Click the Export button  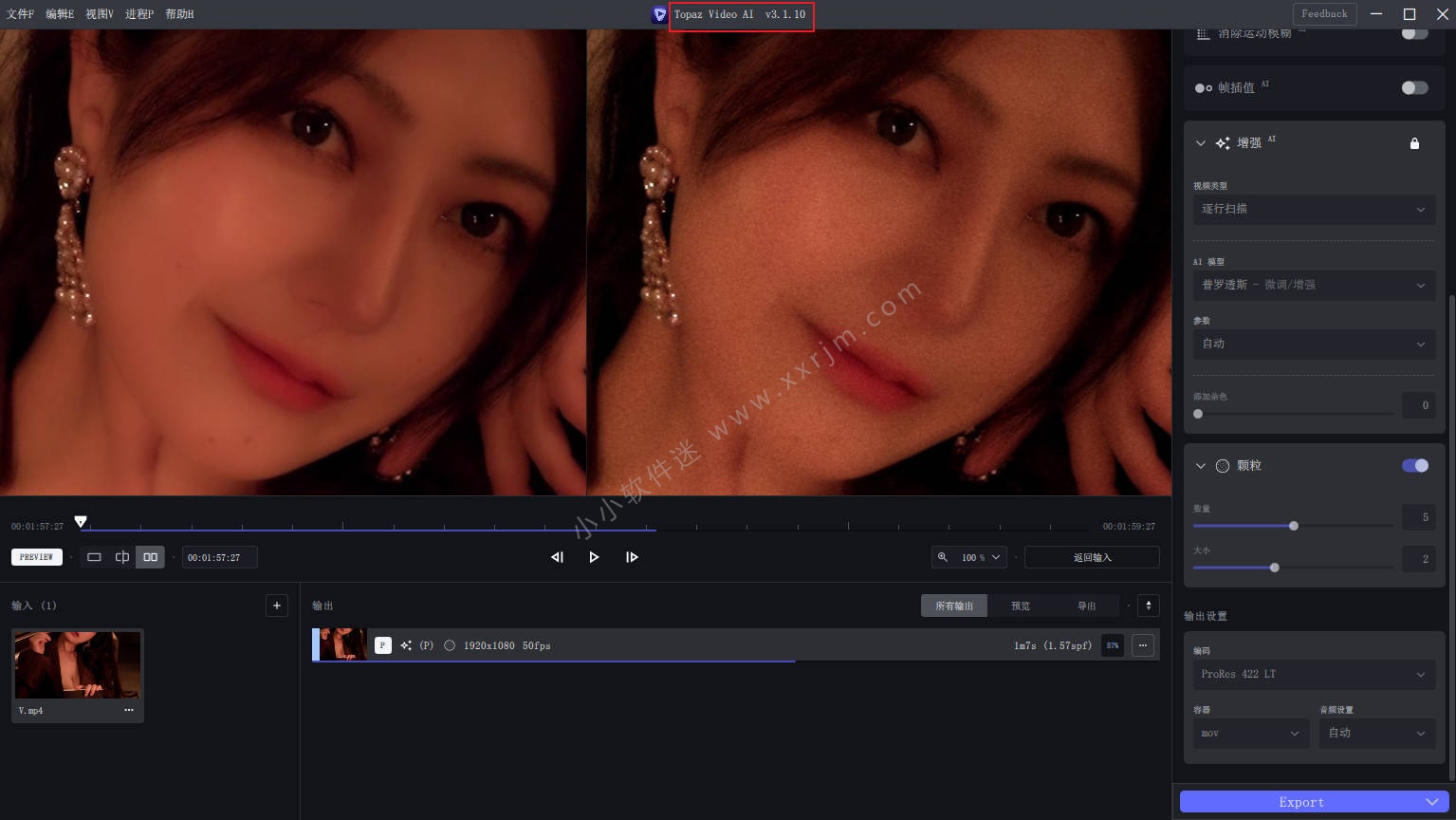click(x=1300, y=802)
